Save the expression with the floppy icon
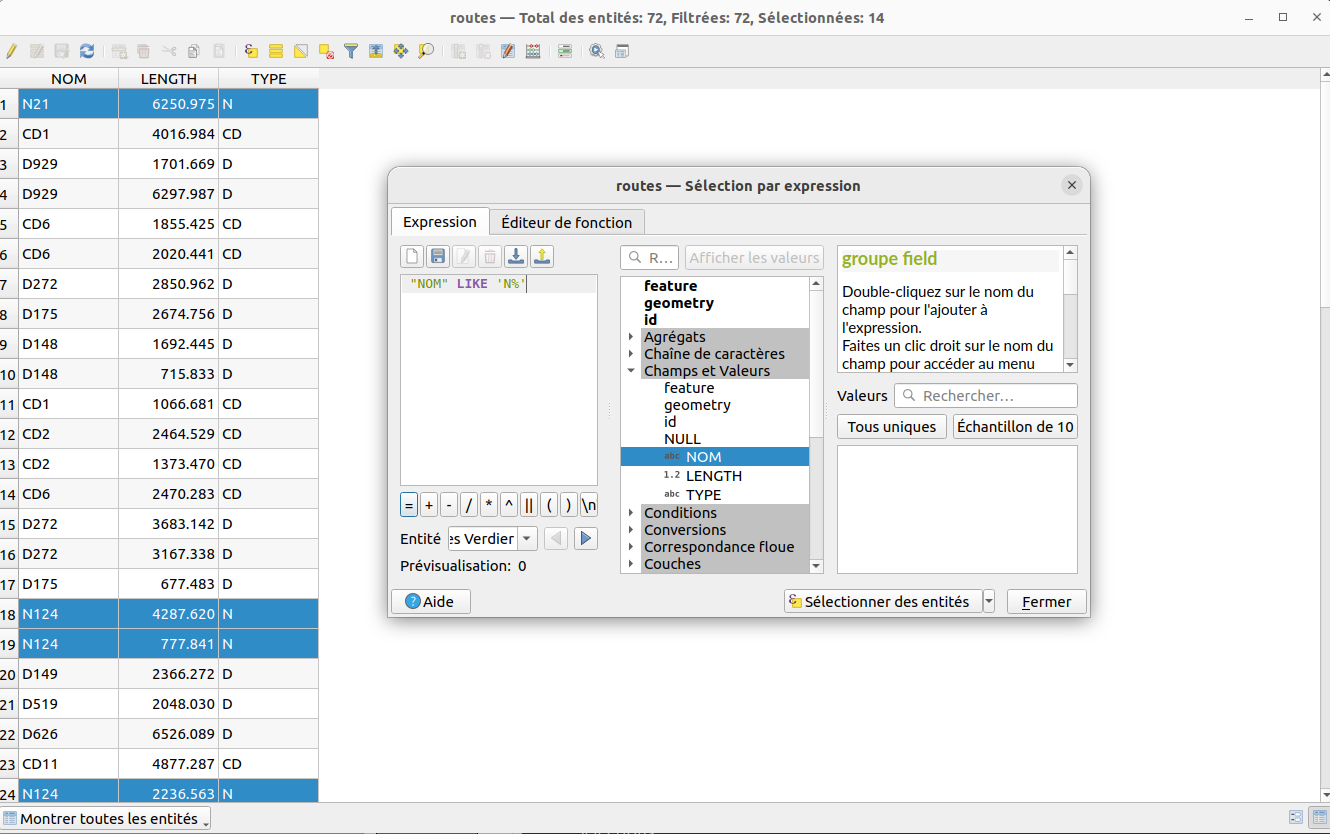The width and height of the screenshot is (1330, 834). 438,257
